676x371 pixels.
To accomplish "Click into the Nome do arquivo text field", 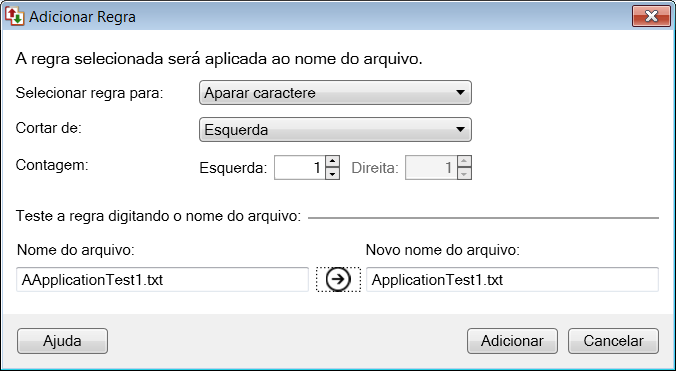I will [163, 280].
